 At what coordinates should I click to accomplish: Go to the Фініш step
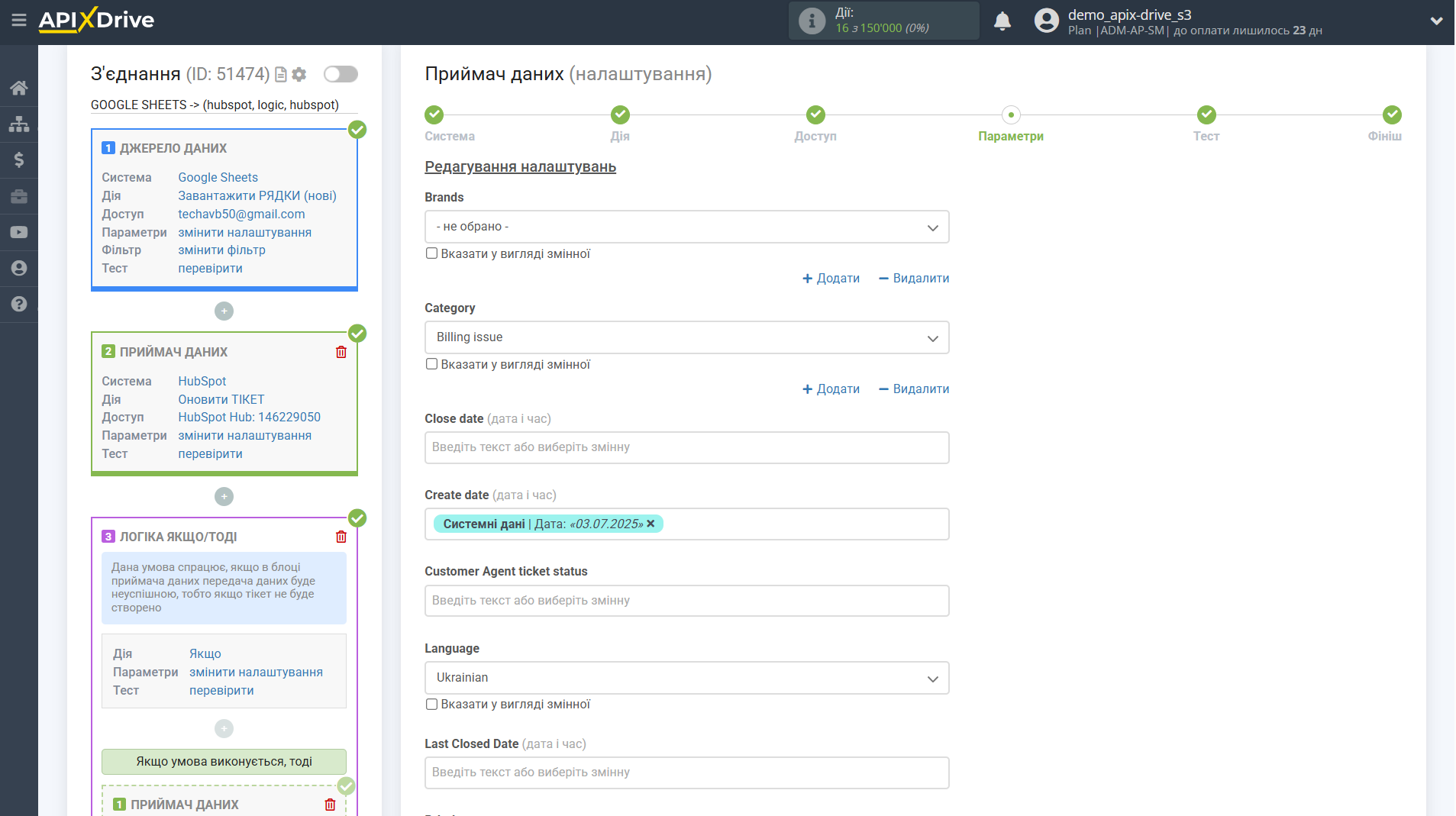click(x=1392, y=114)
